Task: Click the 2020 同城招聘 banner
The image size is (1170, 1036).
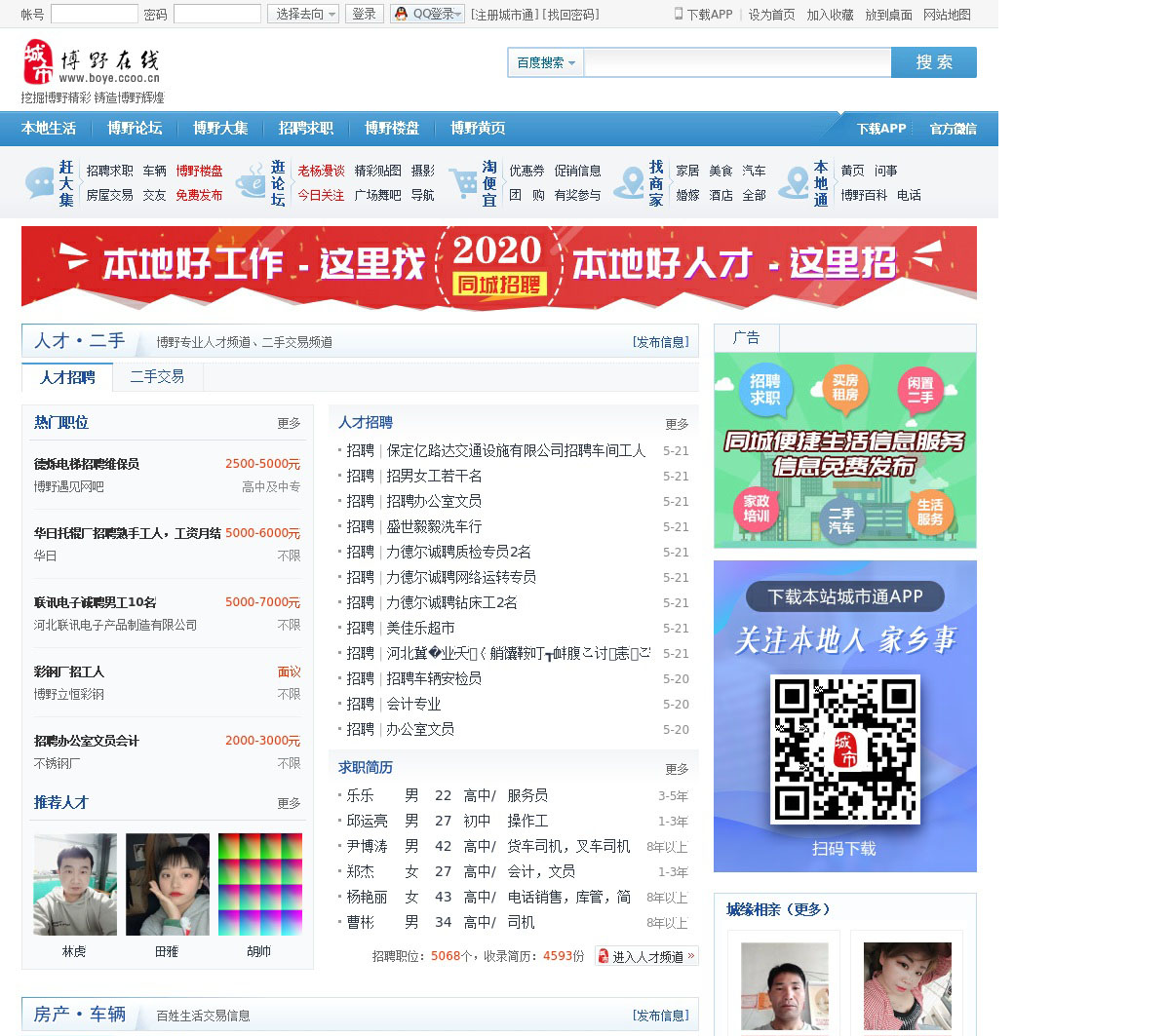Action: pyautogui.click(x=498, y=267)
